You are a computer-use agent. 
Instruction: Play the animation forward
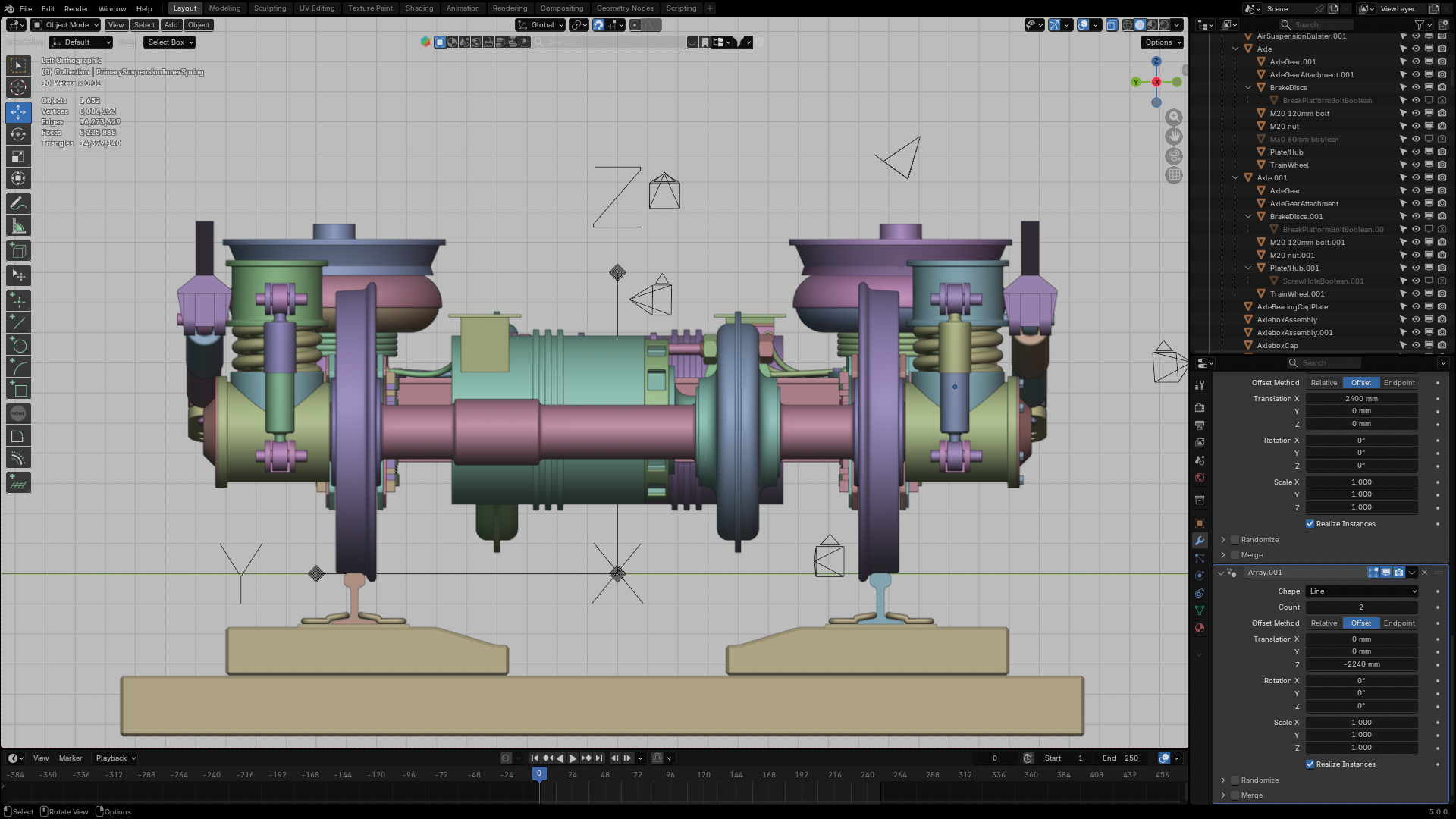pos(573,758)
